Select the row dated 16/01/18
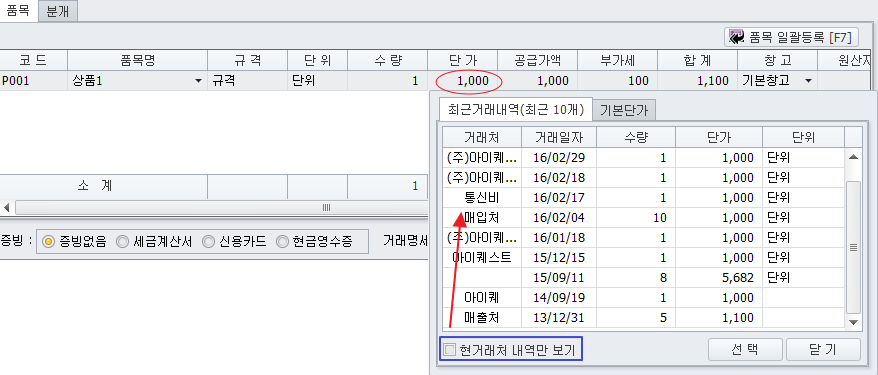 pos(644,238)
